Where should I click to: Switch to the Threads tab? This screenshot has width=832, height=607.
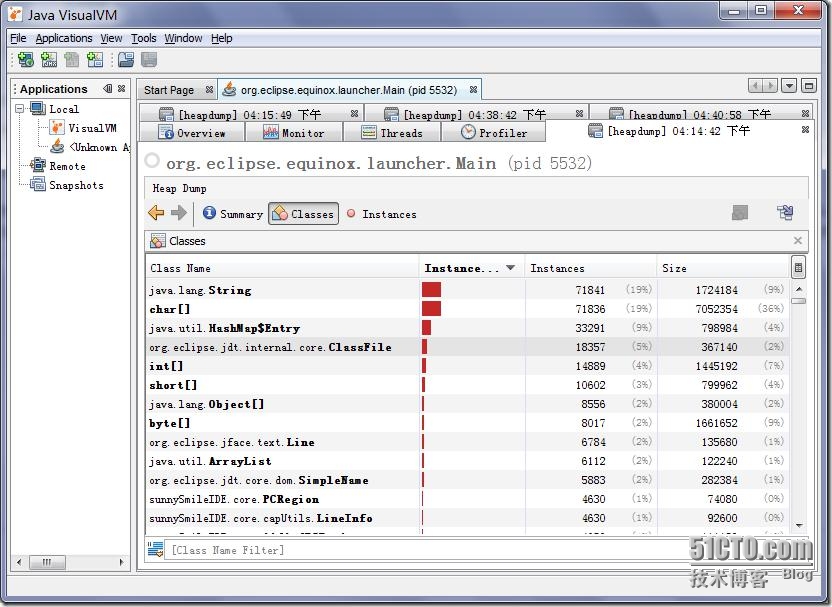coord(392,133)
